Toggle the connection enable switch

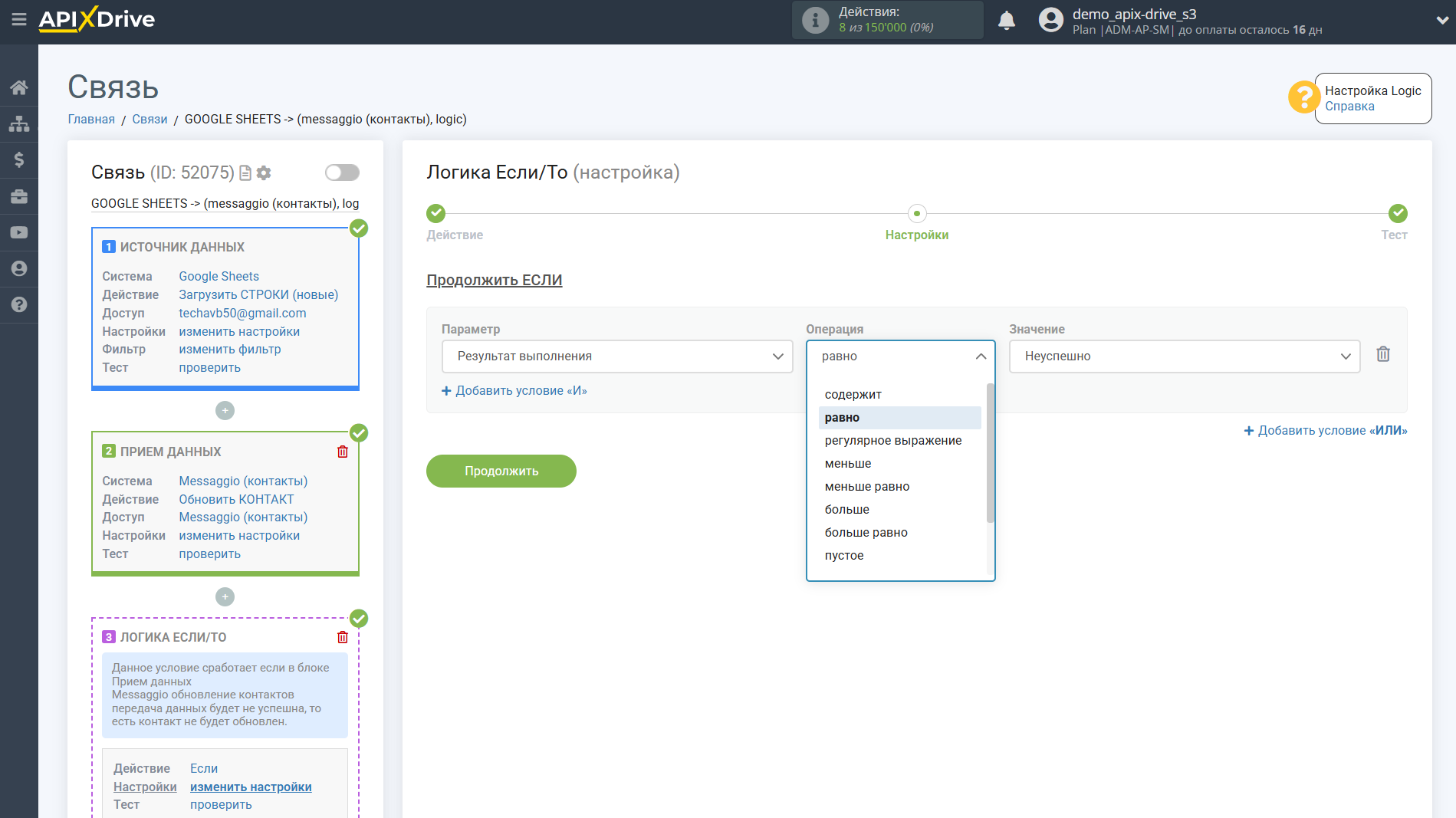pos(342,172)
